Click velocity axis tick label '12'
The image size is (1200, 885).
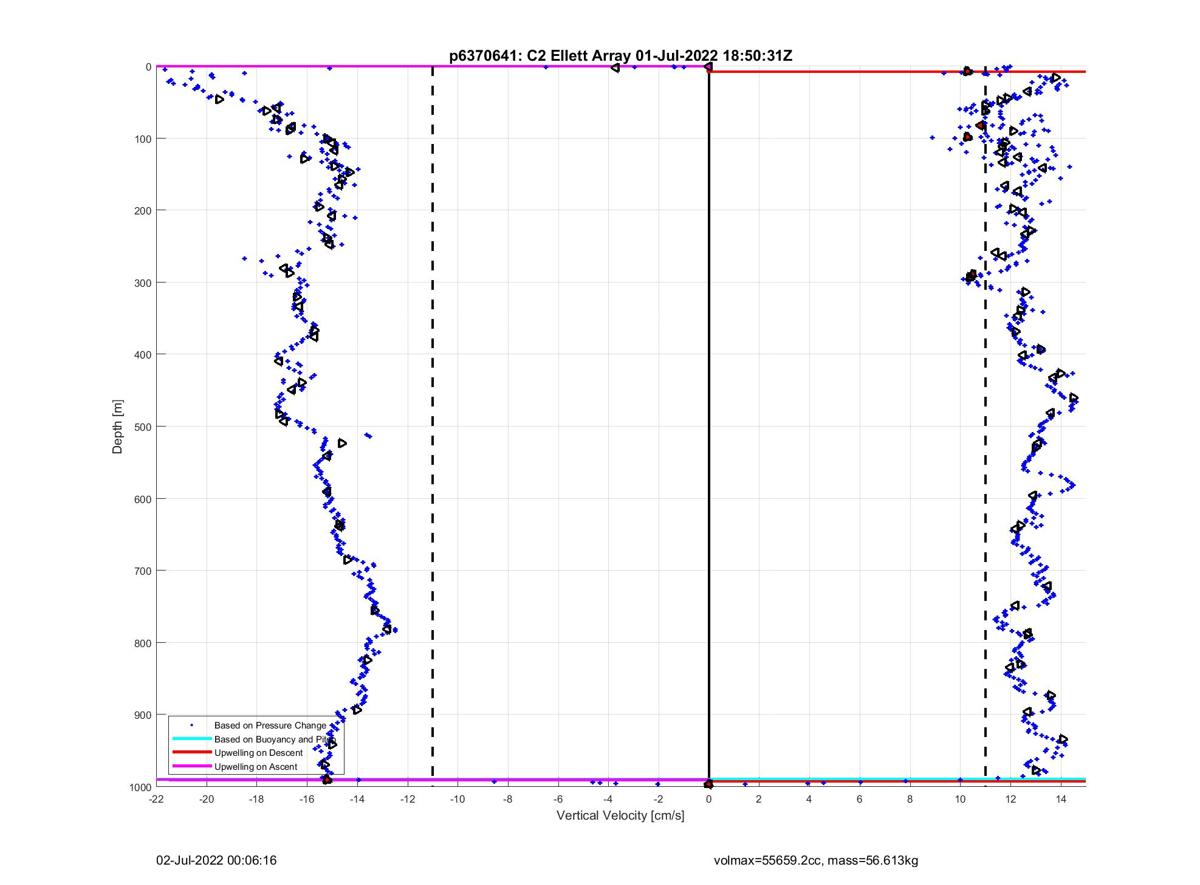click(1010, 799)
